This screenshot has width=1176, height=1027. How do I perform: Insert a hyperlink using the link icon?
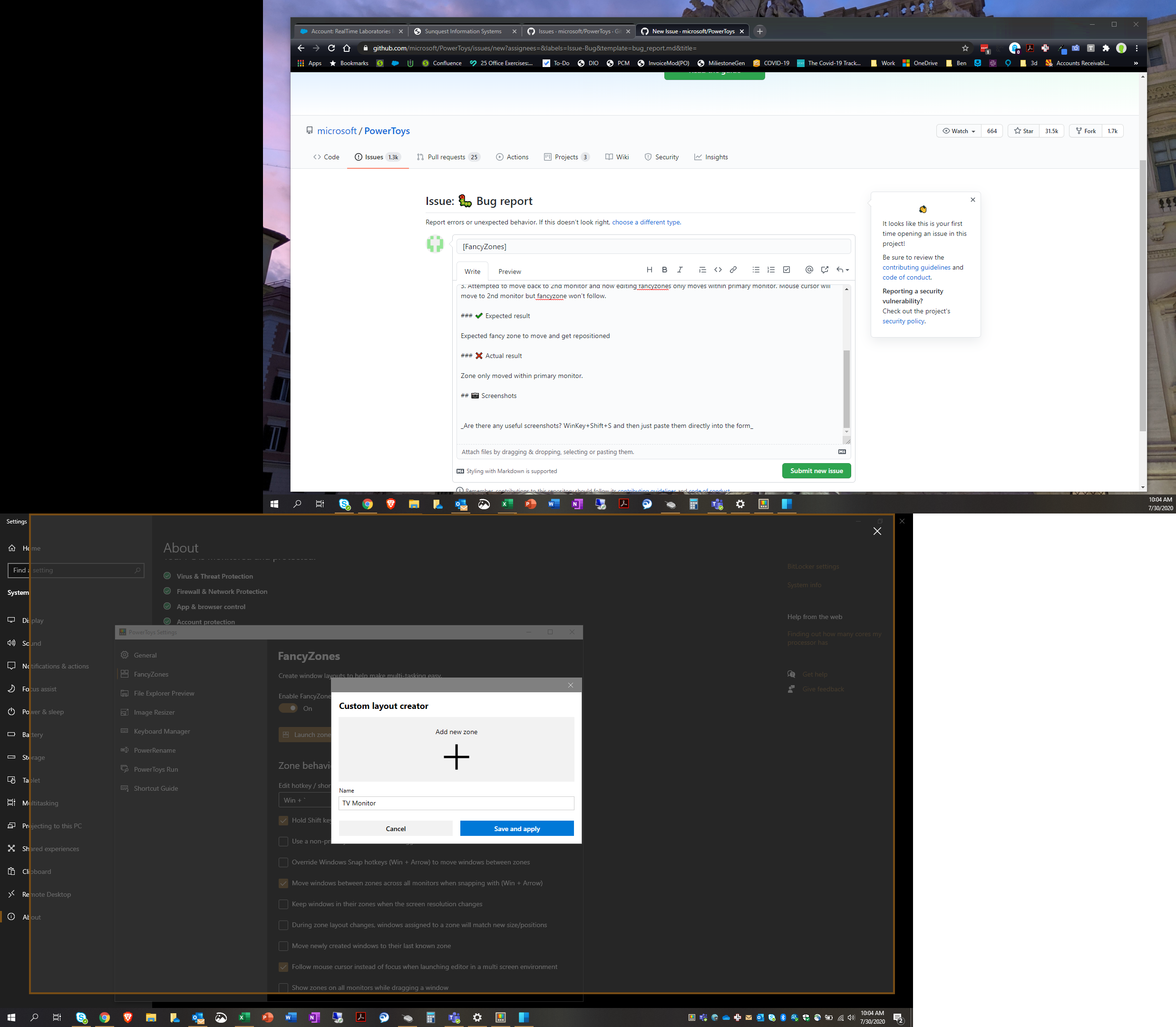[x=734, y=270]
